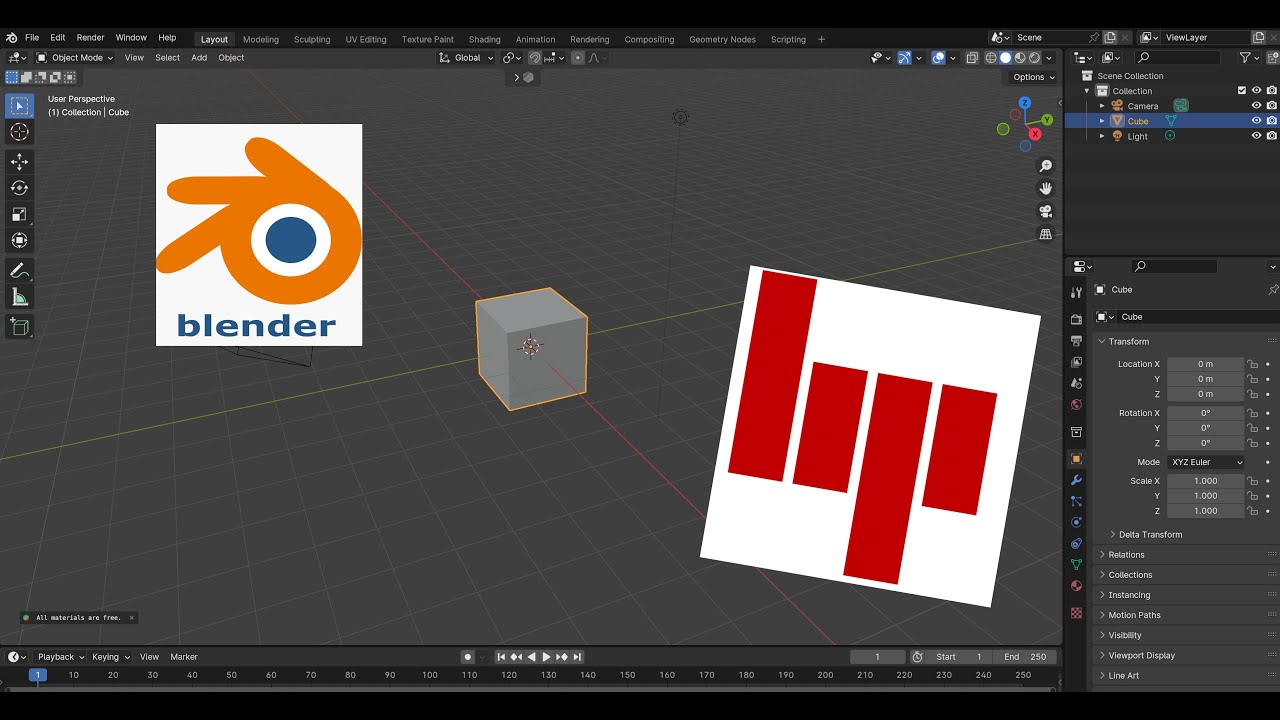Open the Object Constraints properties tab
Screen dimensions: 1280x720
(x=1076, y=544)
